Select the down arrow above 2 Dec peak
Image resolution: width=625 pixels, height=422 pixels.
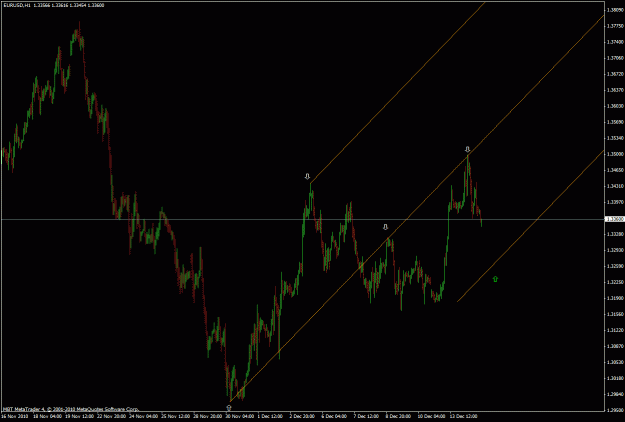[307, 176]
